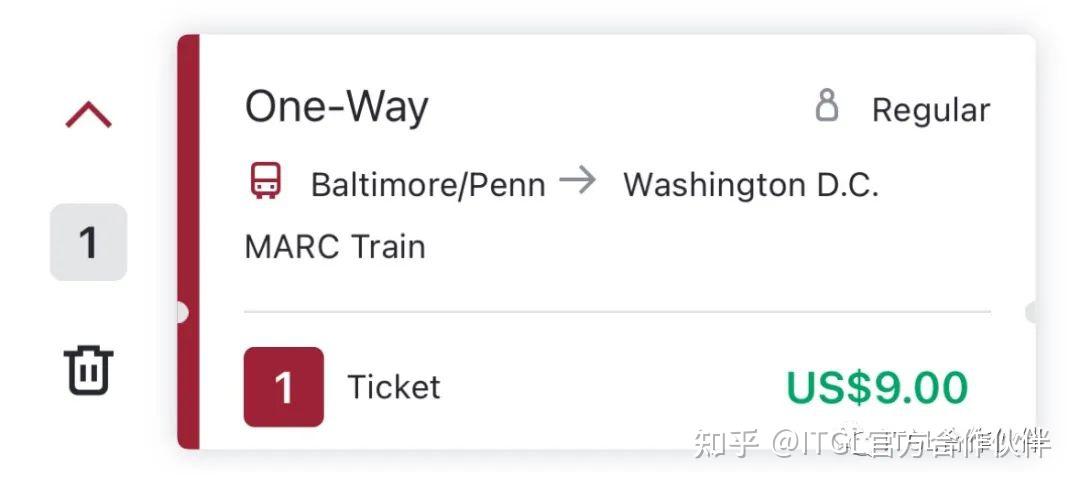Click the gray quantity box showing 1
The width and height of the screenshot is (1080, 488).
click(x=88, y=242)
